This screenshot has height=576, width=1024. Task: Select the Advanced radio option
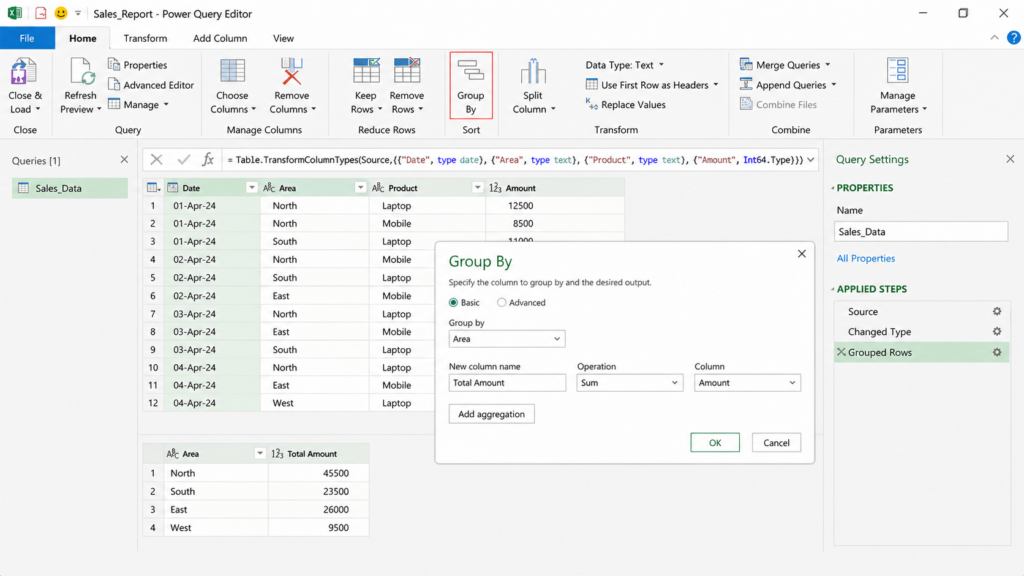pyautogui.click(x=502, y=302)
